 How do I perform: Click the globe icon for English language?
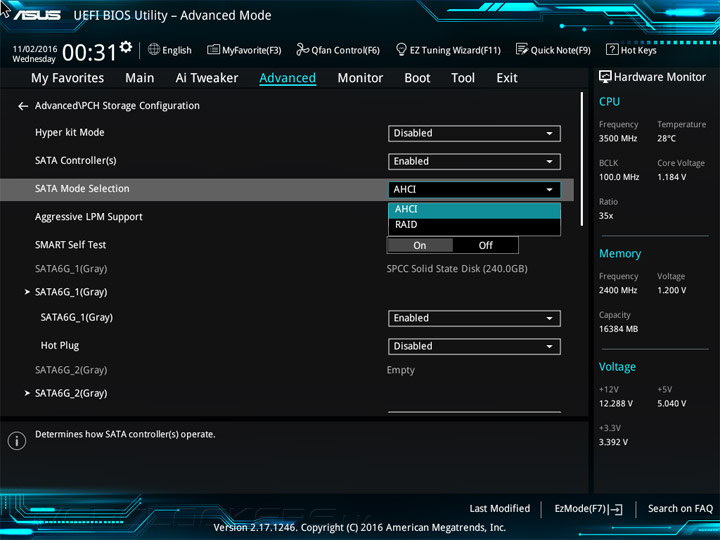coord(154,49)
